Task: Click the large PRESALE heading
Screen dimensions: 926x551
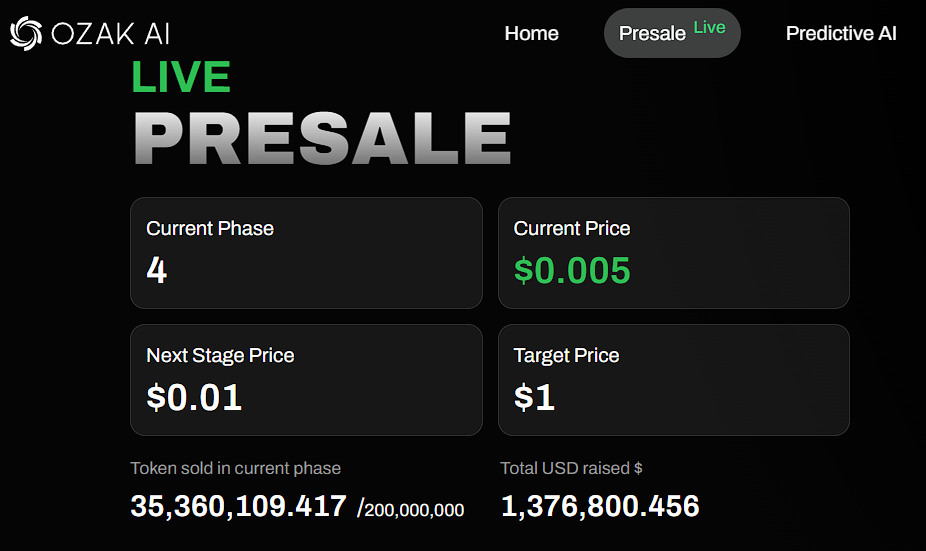Action: click(x=322, y=138)
